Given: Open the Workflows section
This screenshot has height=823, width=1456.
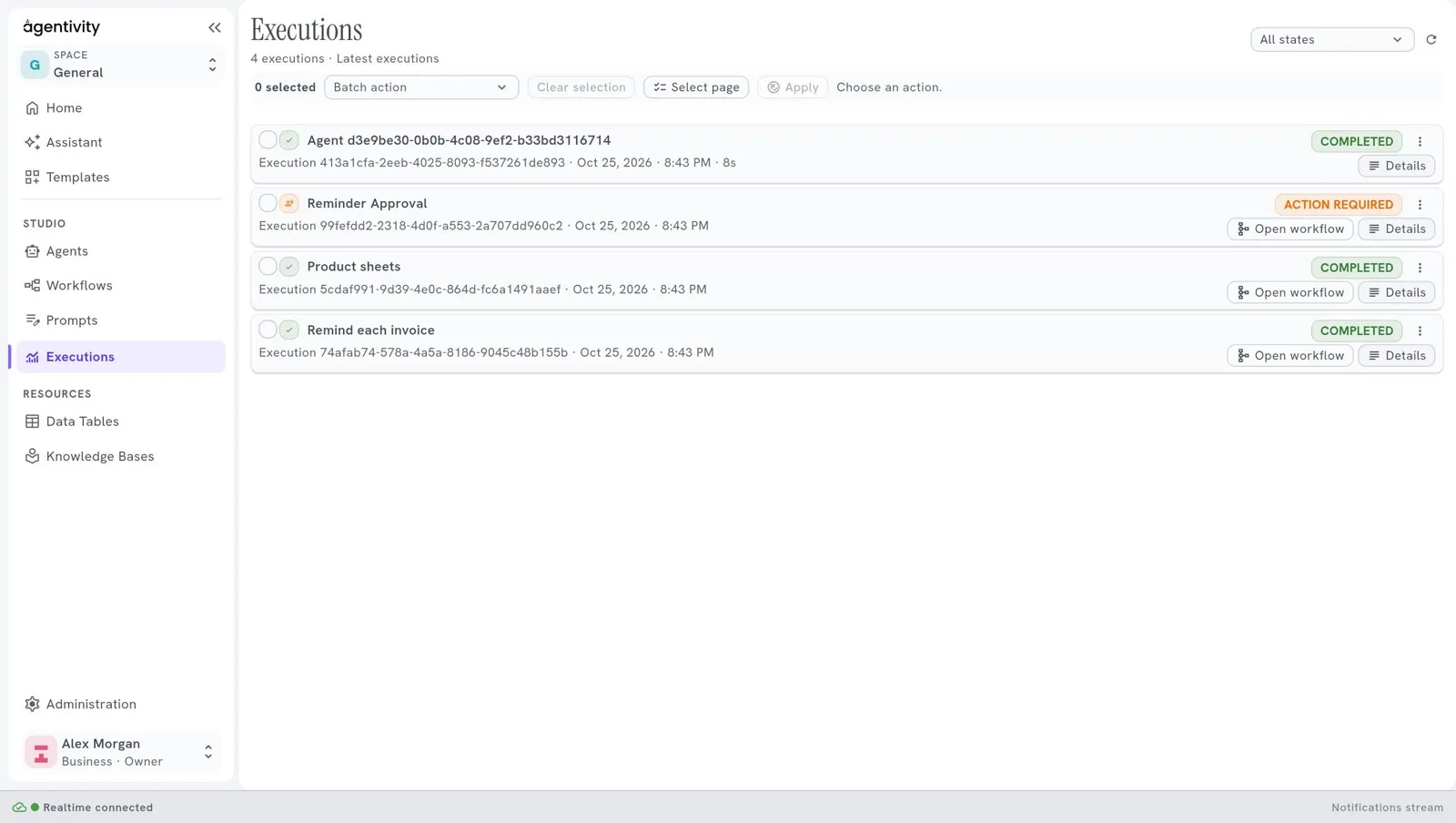Looking at the screenshot, I should pyautogui.click(x=120, y=286).
